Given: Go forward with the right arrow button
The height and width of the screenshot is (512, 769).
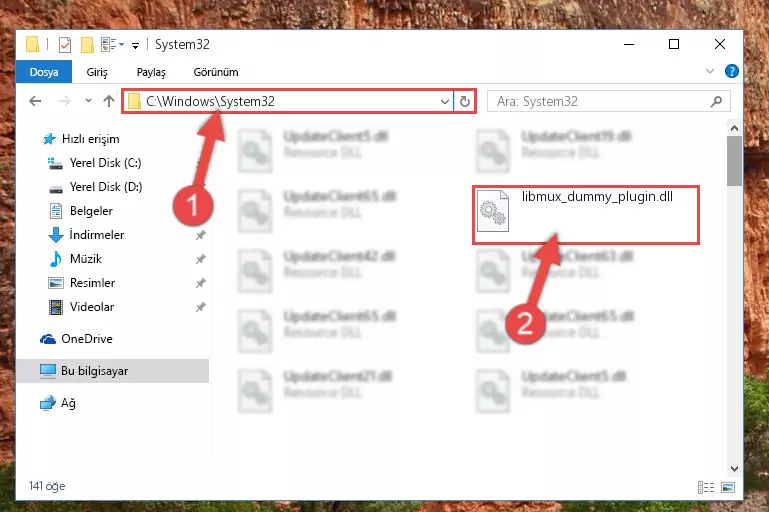Looking at the screenshot, I should coord(64,102).
